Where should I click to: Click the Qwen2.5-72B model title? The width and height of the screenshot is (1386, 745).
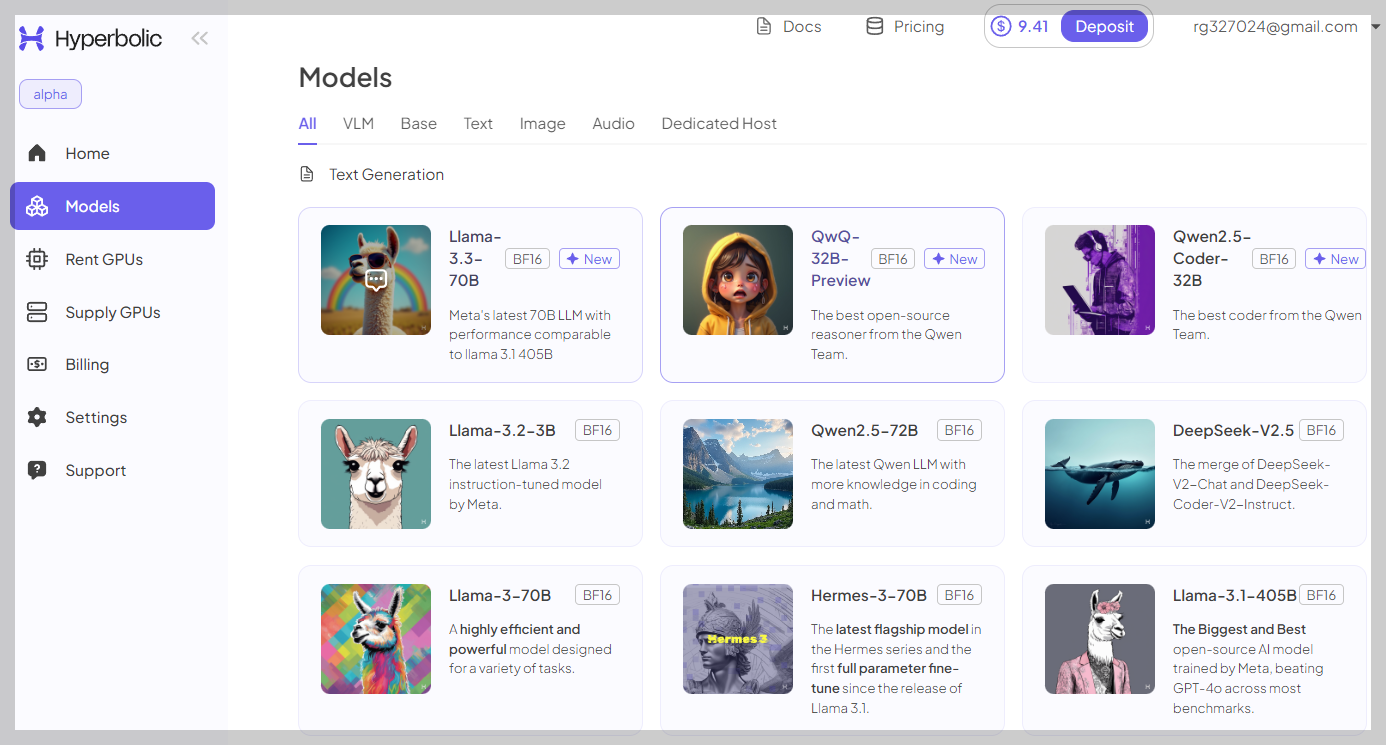[864, 430]
